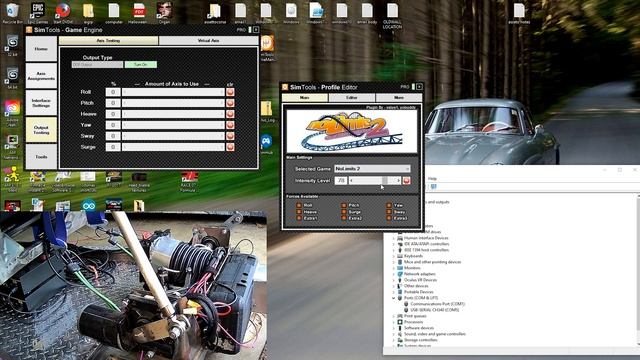
Task: Click the Network adapters device icon
Action: tap(400, 274)
